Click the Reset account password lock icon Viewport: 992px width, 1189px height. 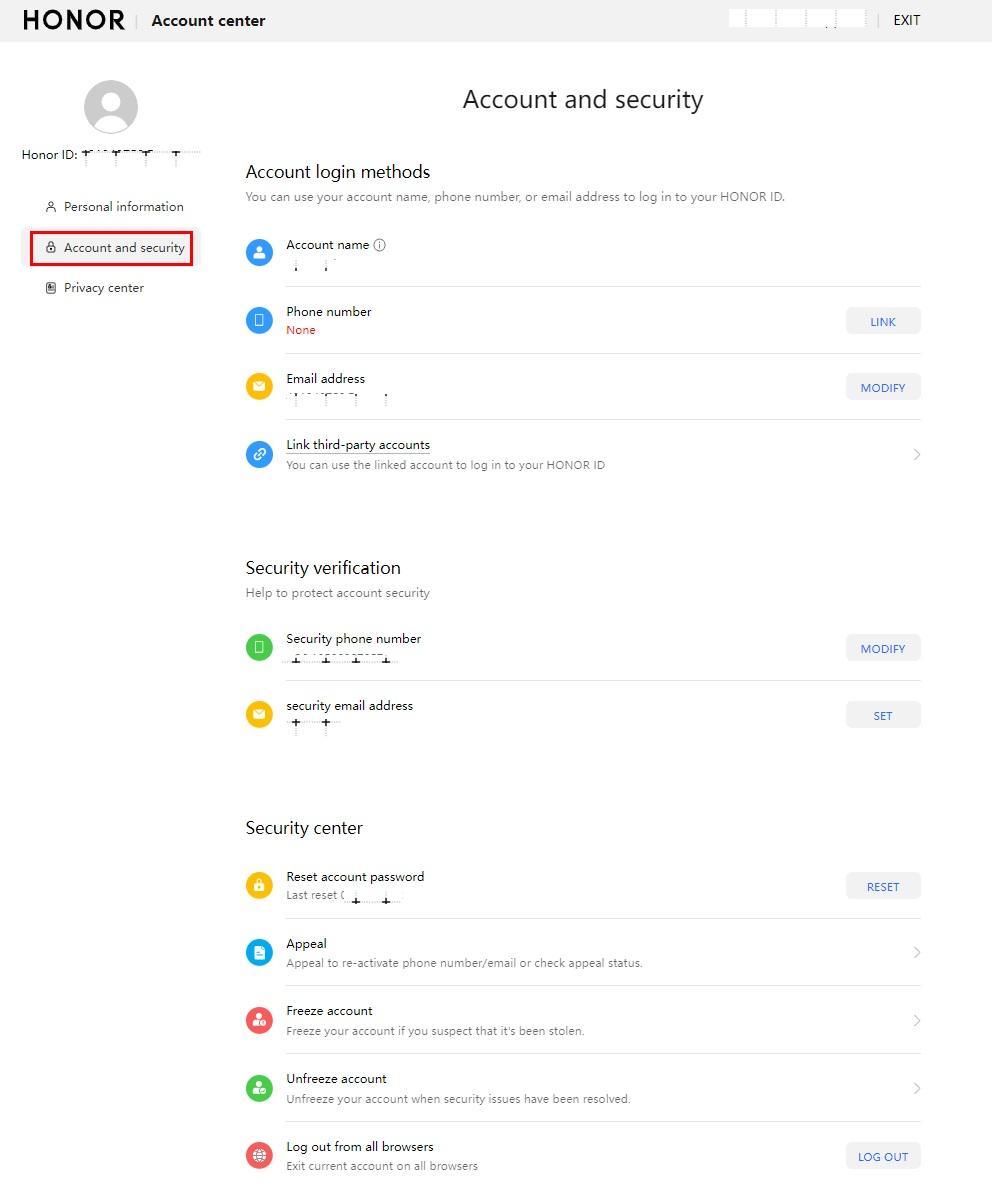(259, 885)
